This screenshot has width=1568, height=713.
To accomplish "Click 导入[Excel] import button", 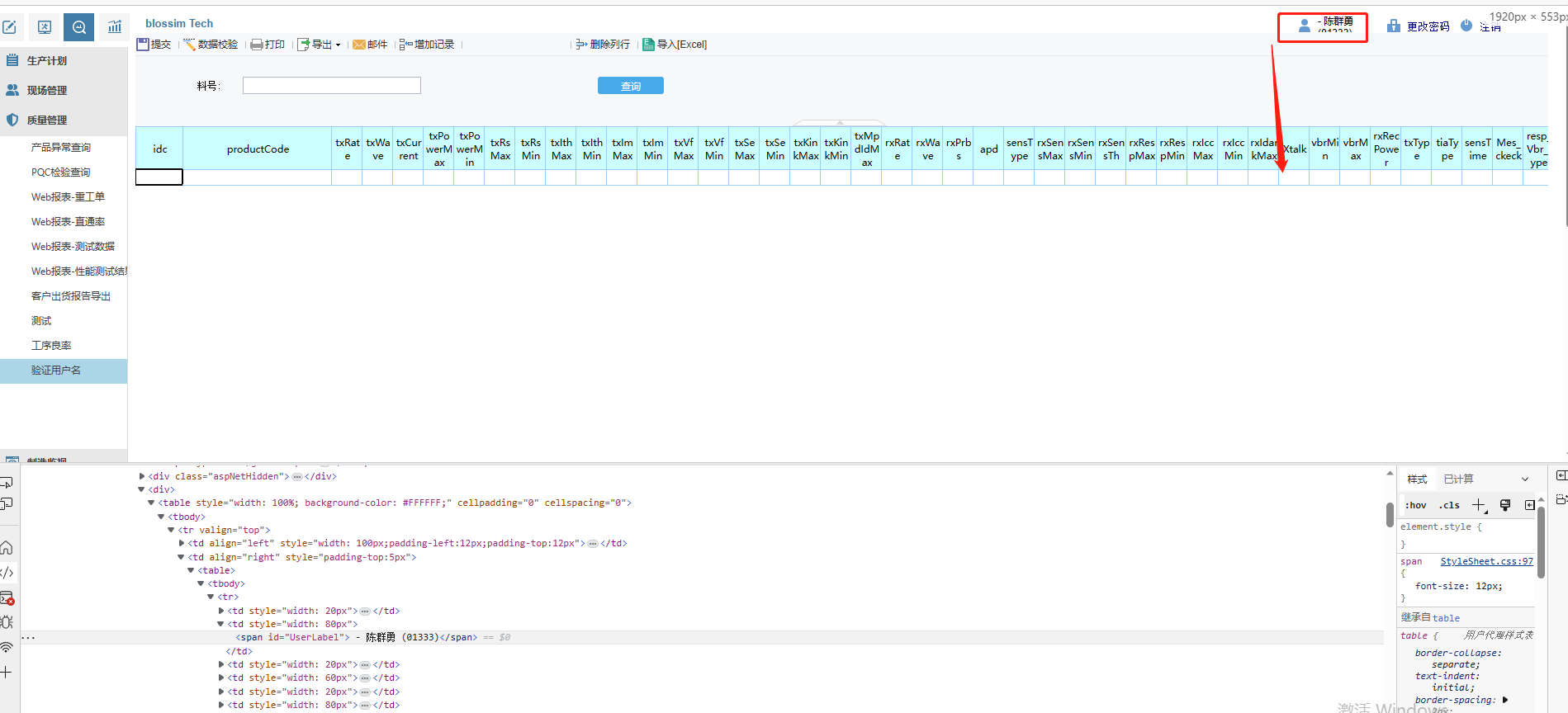I will 675,45.
